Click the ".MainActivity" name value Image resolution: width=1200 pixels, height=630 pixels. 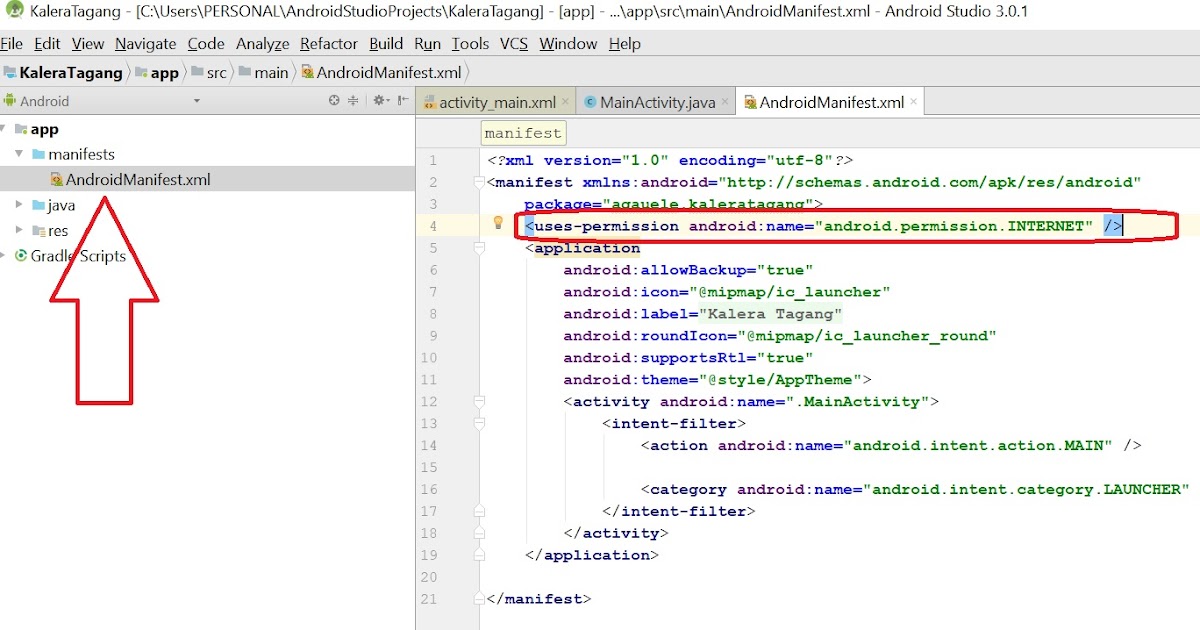858,402
